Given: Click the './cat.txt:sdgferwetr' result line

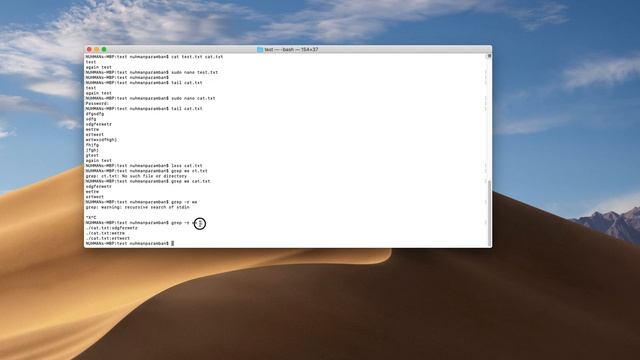Looking at the screenshot, I should pyautogui.click(x=111, y=228).
